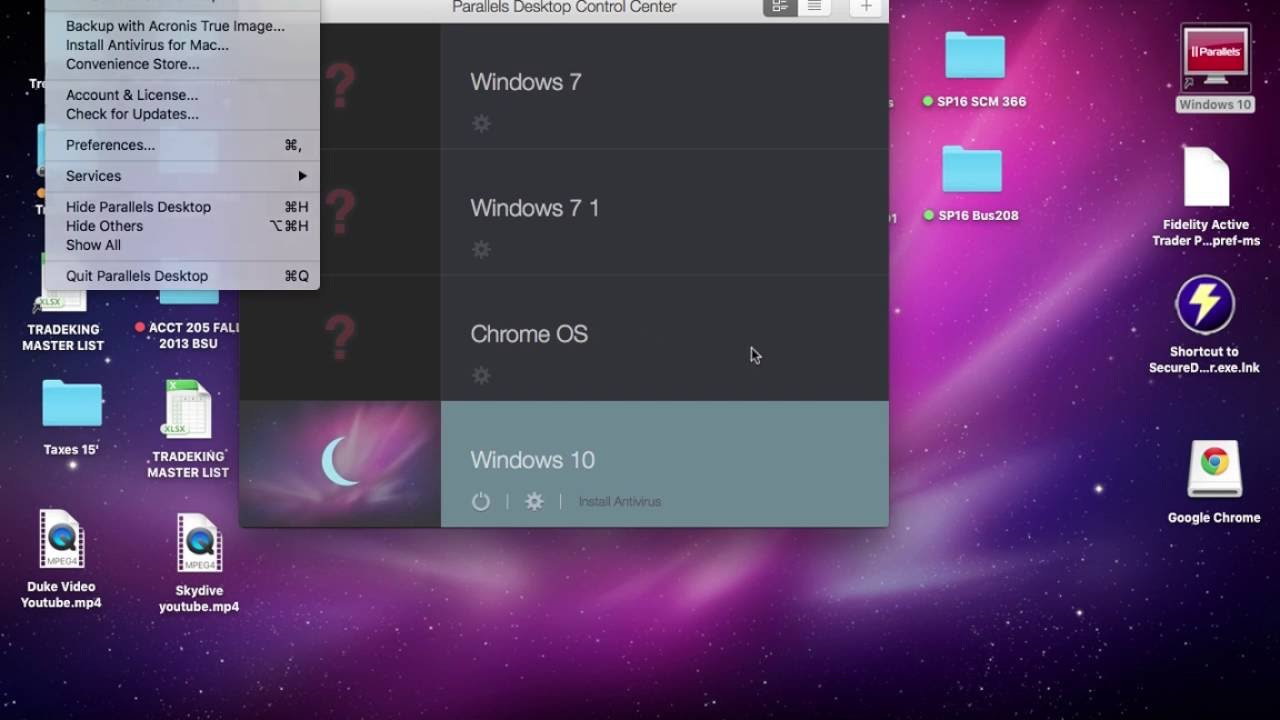The height and width of the screenshot is (720, 1280).
Task: Select Fidelity Active Trader pref file icon
Action: click(x=1206, y=177)
